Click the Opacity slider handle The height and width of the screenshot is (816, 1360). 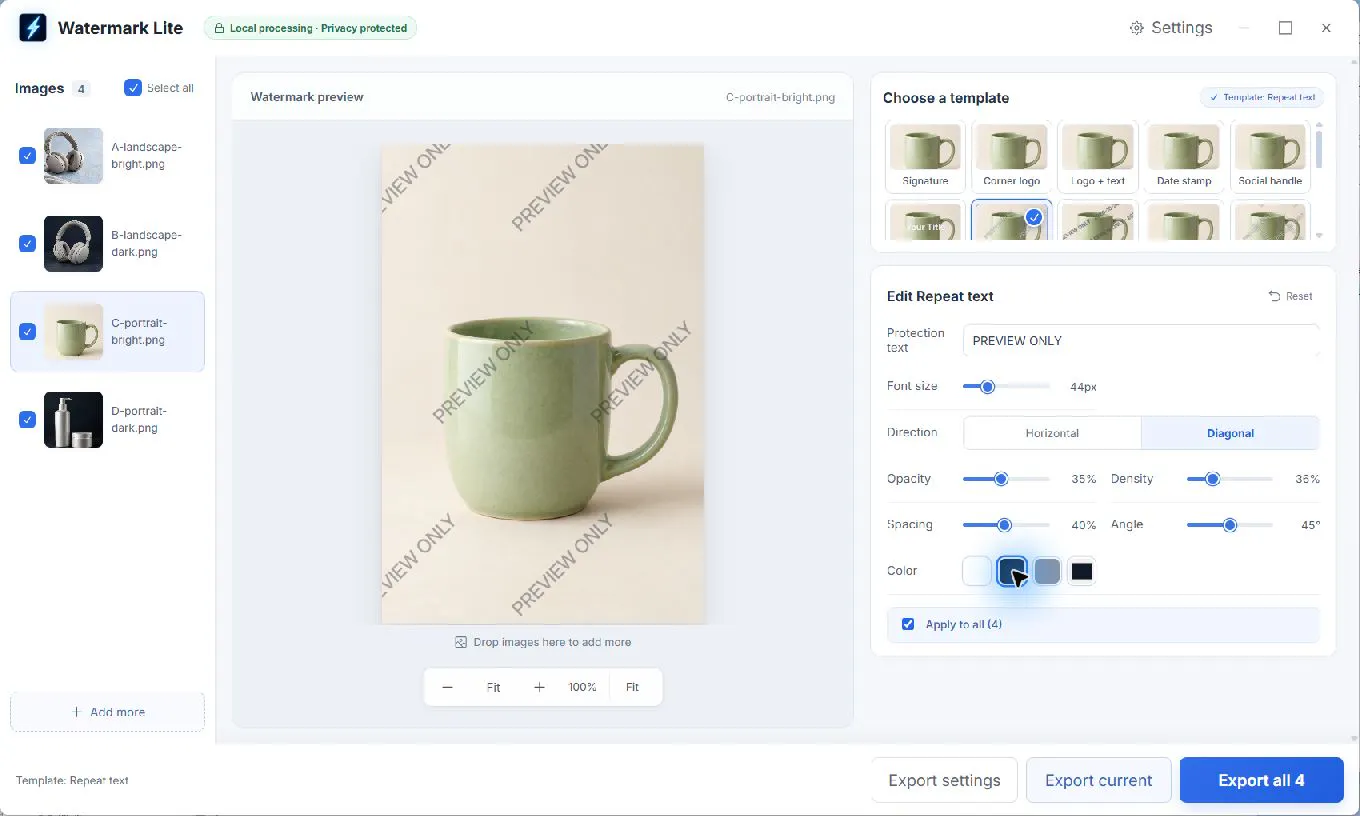1000,479
